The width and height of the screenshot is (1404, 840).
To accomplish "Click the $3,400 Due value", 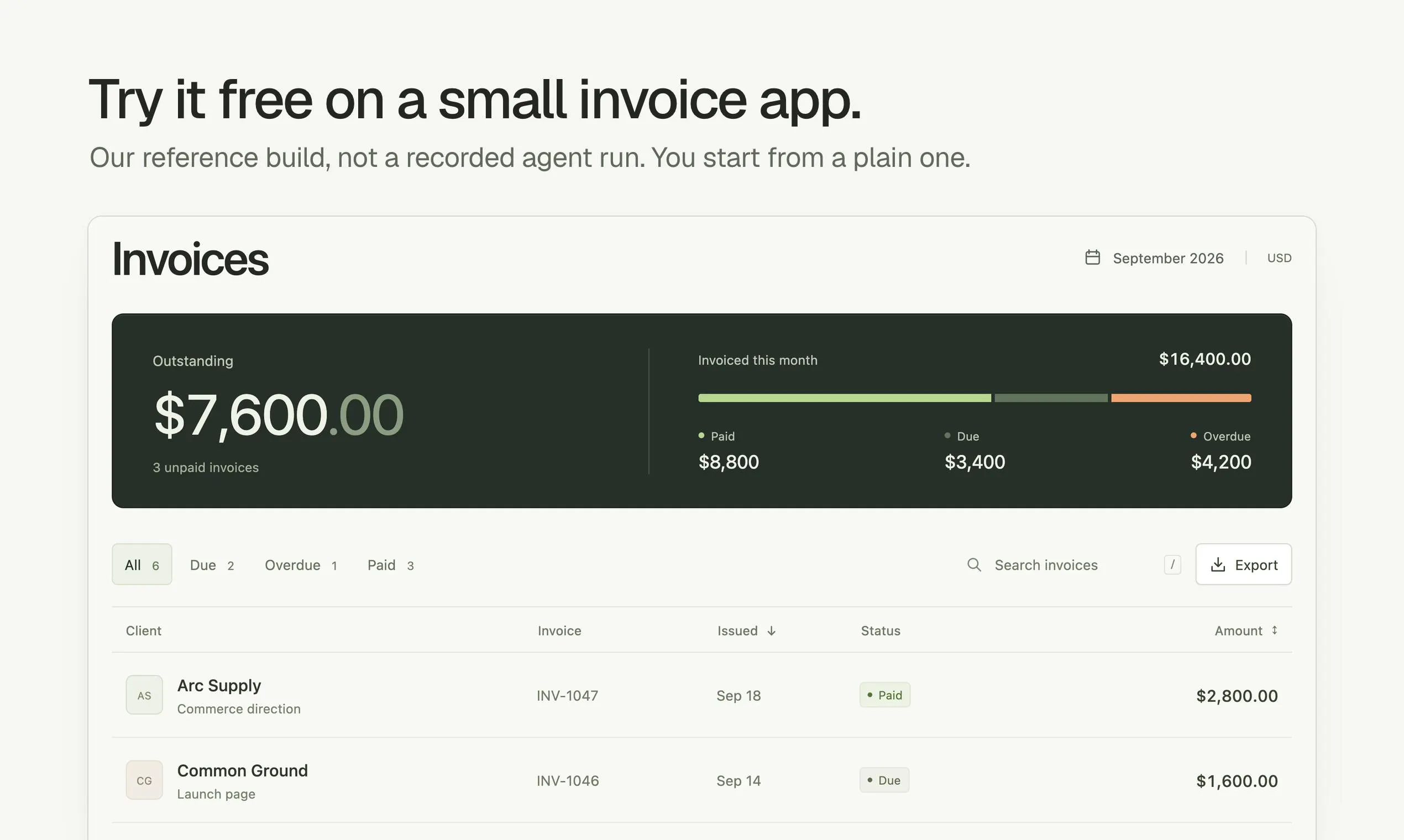I will (975, 462).
